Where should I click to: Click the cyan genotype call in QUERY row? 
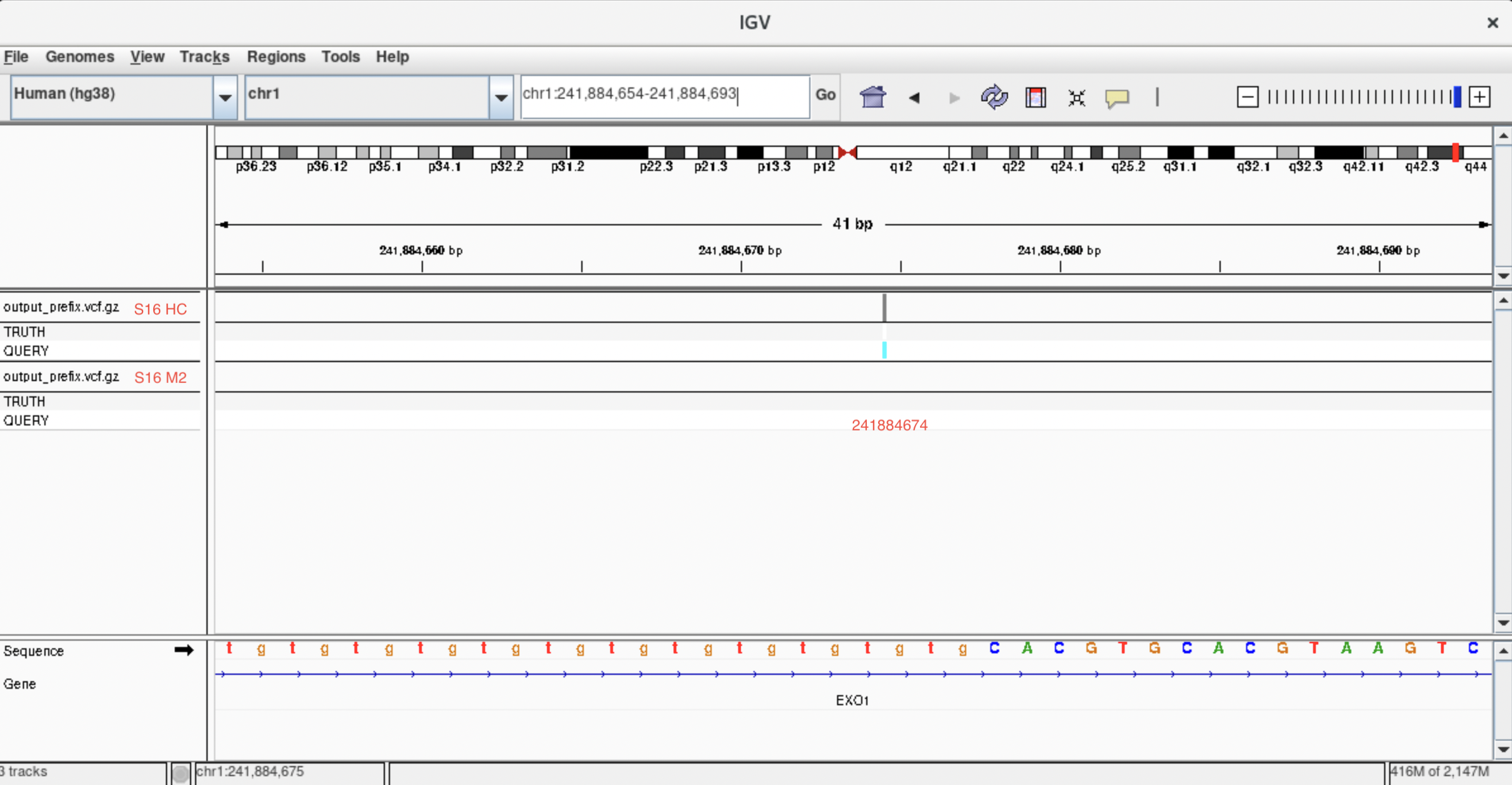(x=885, y=350)
